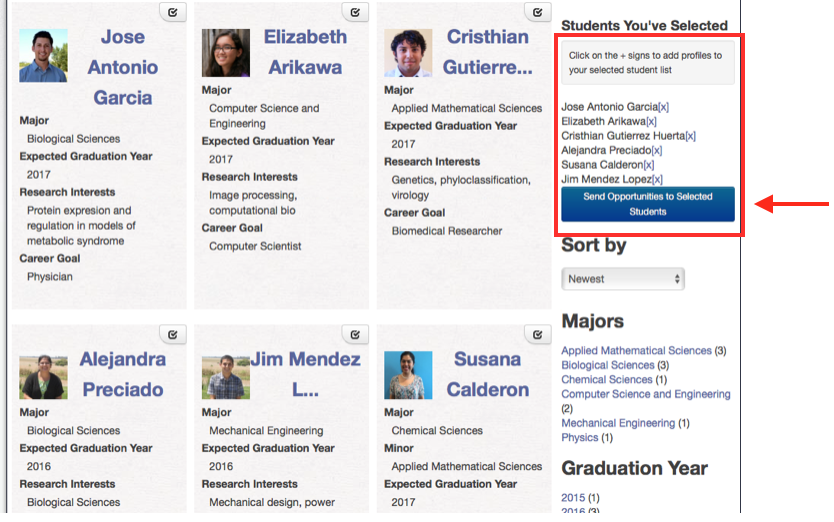Remove Jim Mendez Lopez via [x]

(x=657, y=179)
